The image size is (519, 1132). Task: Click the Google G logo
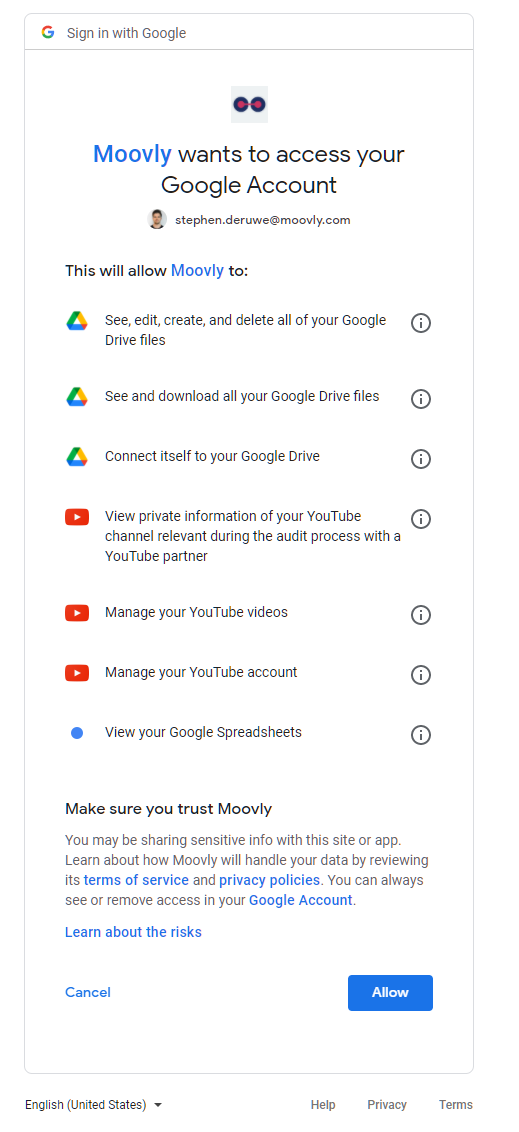[48, 32]
